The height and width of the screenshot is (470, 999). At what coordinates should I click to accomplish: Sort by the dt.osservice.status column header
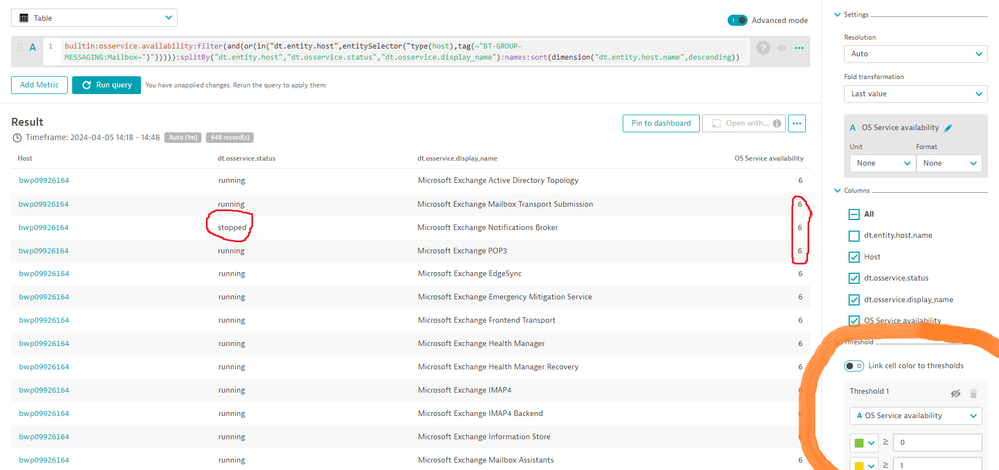point(248,159)
